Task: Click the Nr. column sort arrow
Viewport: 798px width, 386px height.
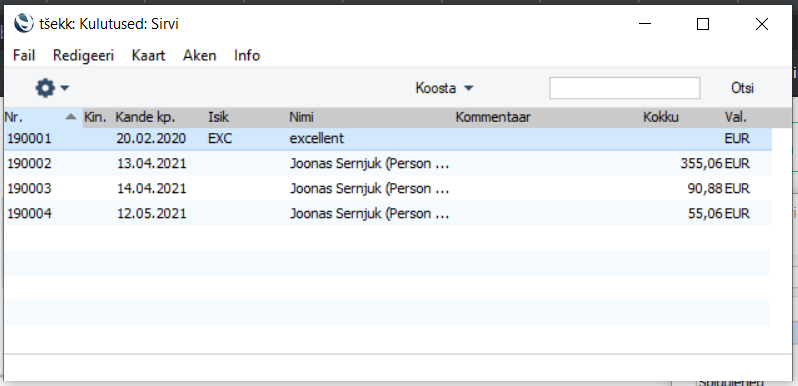Action: tap(71, 118)
